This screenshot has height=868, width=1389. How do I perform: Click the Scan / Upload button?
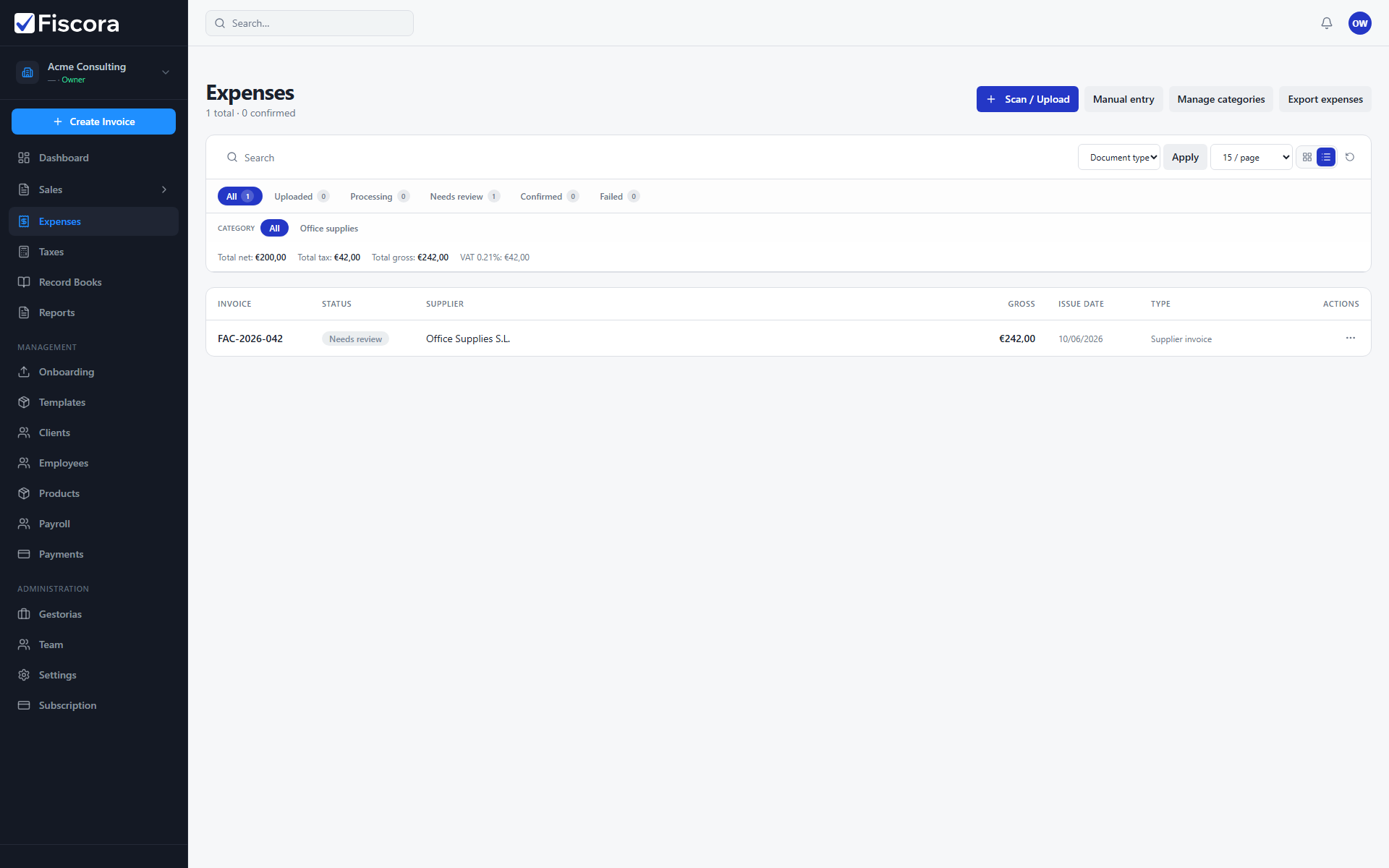pos(1027,99)
